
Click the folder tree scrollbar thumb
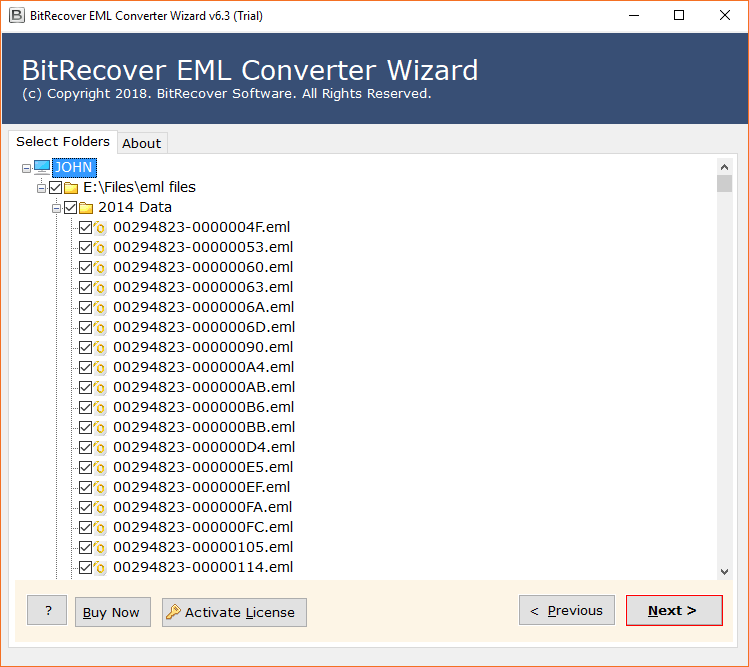724,183
